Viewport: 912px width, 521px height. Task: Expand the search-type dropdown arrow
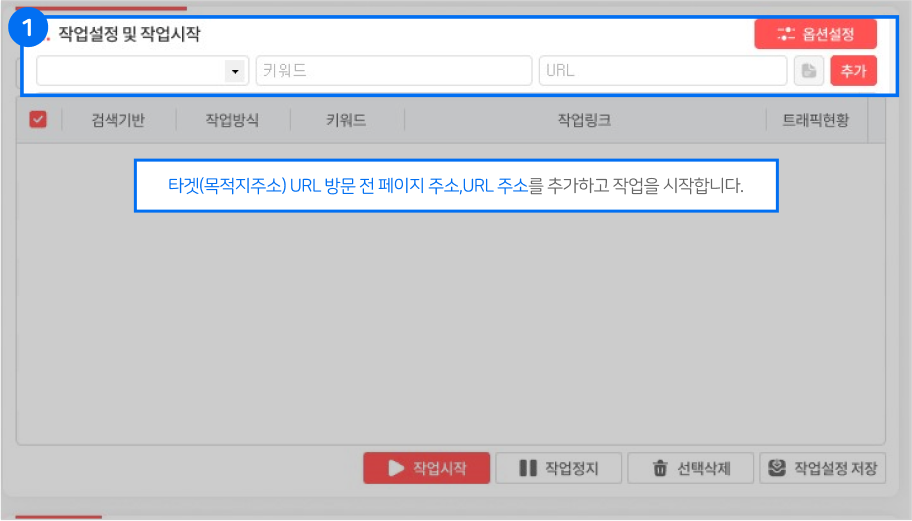[235, 71]
